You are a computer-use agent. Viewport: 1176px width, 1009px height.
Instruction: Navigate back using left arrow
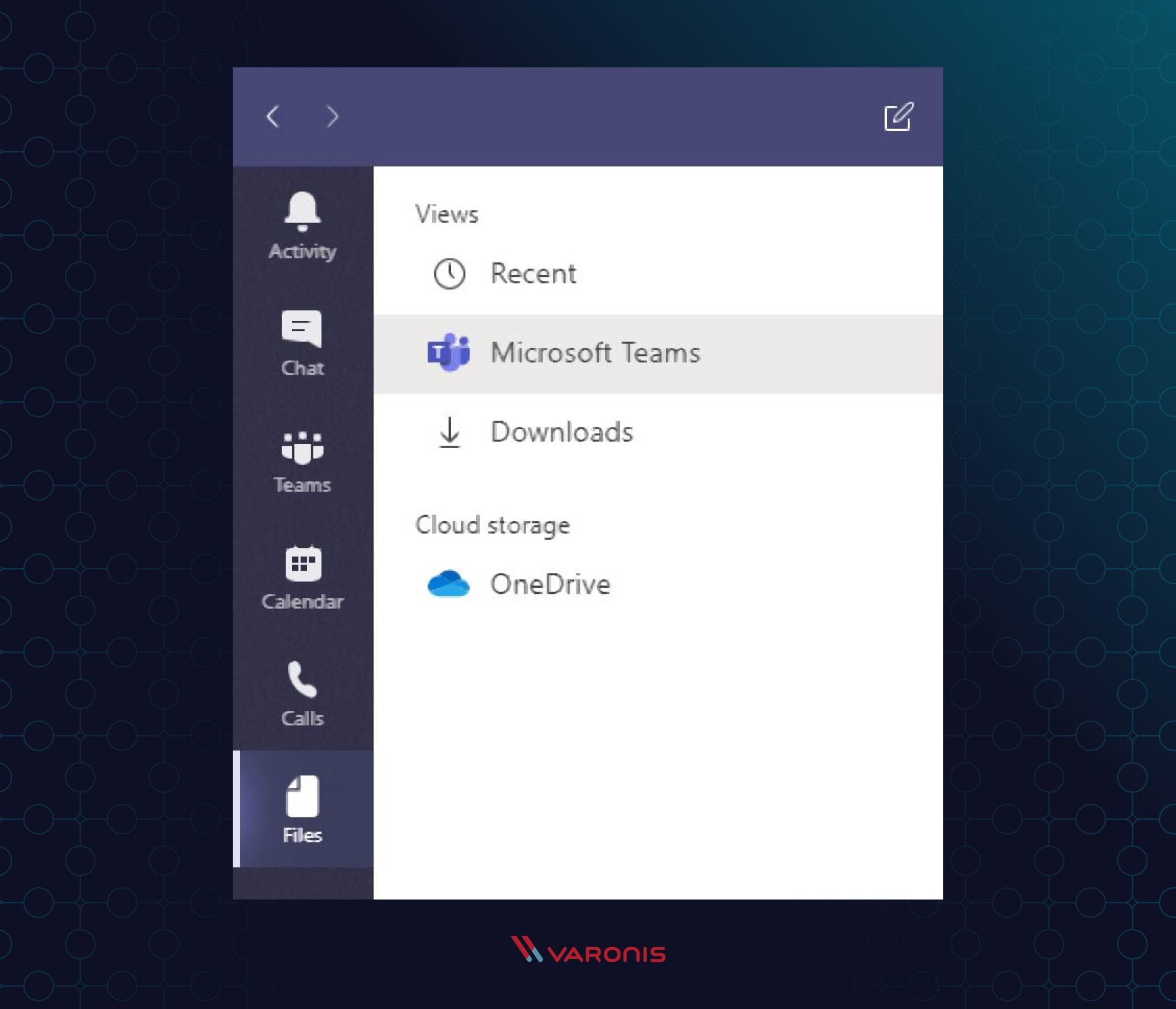(275, 117)
